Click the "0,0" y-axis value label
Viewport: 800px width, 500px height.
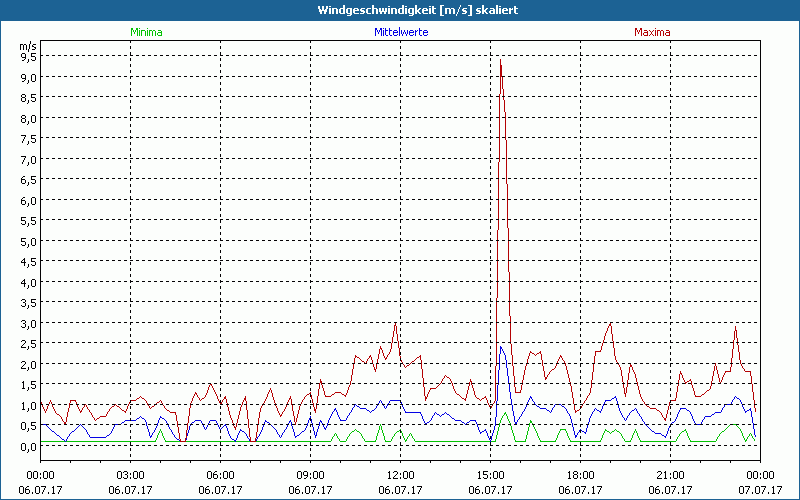click(x=28, y=446)
